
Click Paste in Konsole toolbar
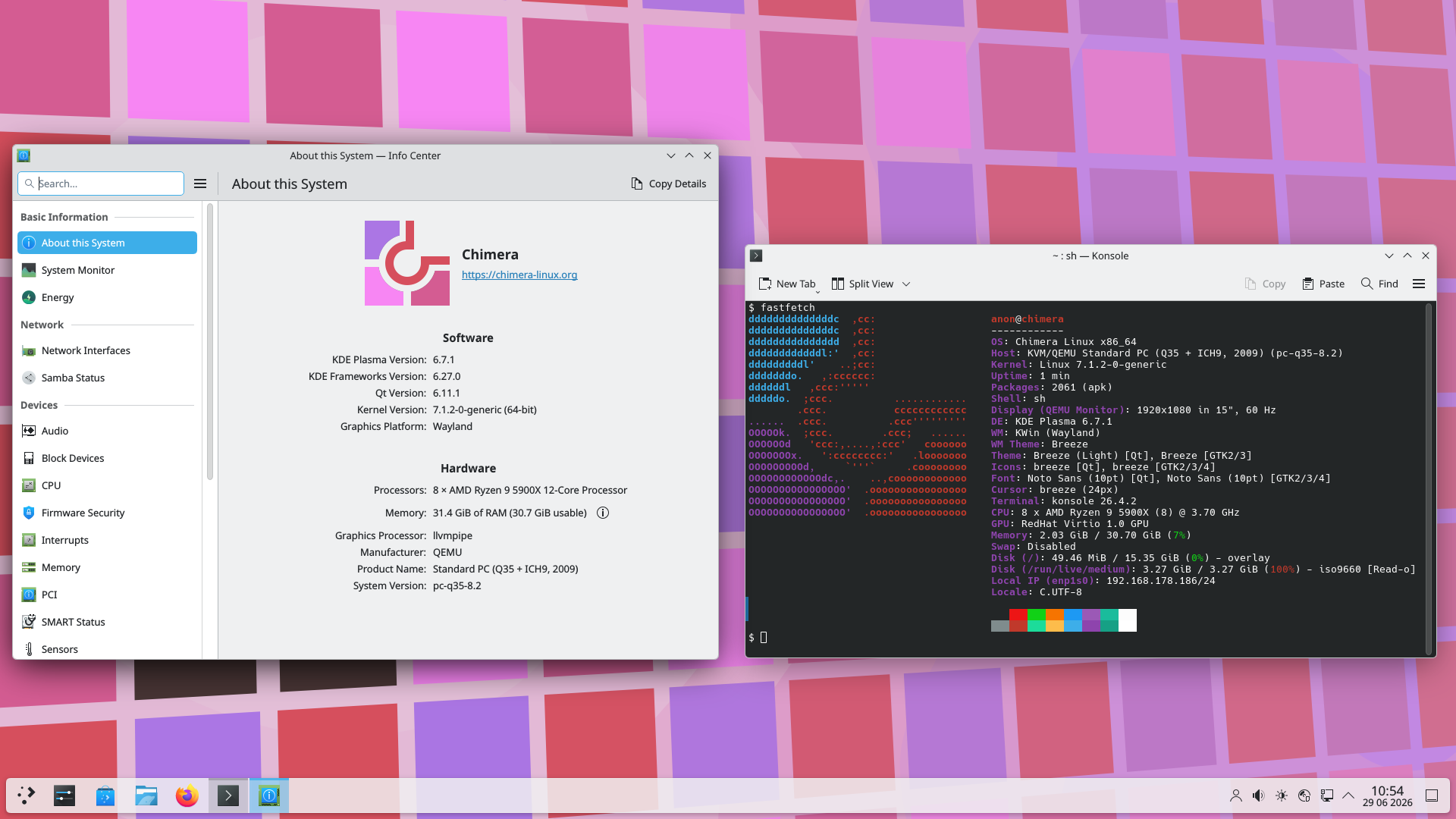point(1323,284)
